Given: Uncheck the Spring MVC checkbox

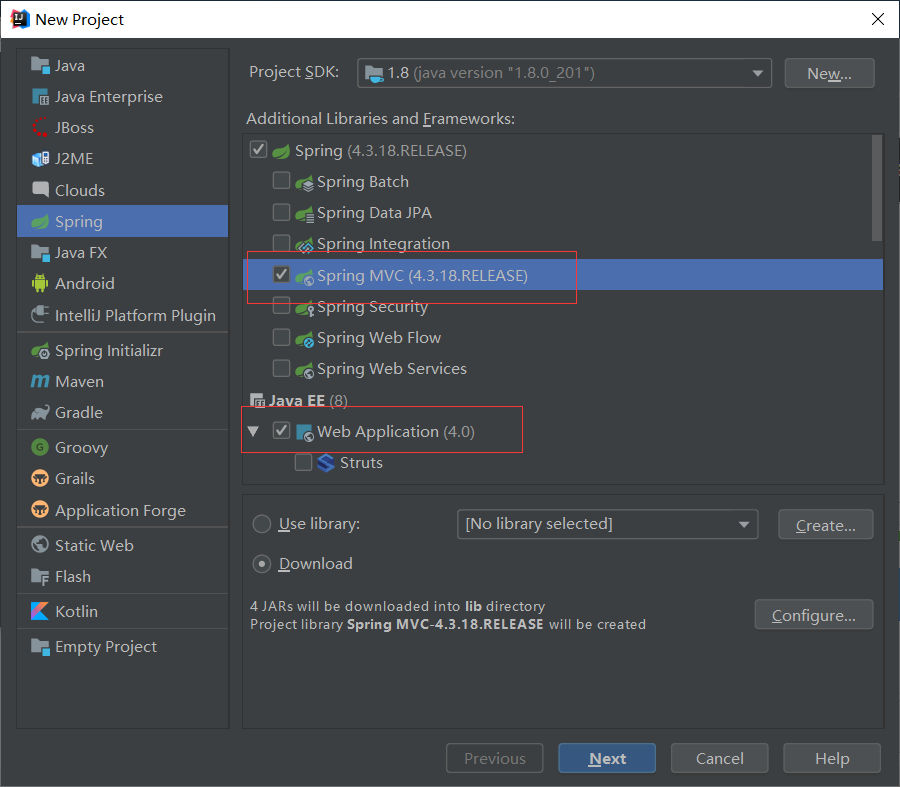Looking at the screenshot, I should tap(281, 274).
